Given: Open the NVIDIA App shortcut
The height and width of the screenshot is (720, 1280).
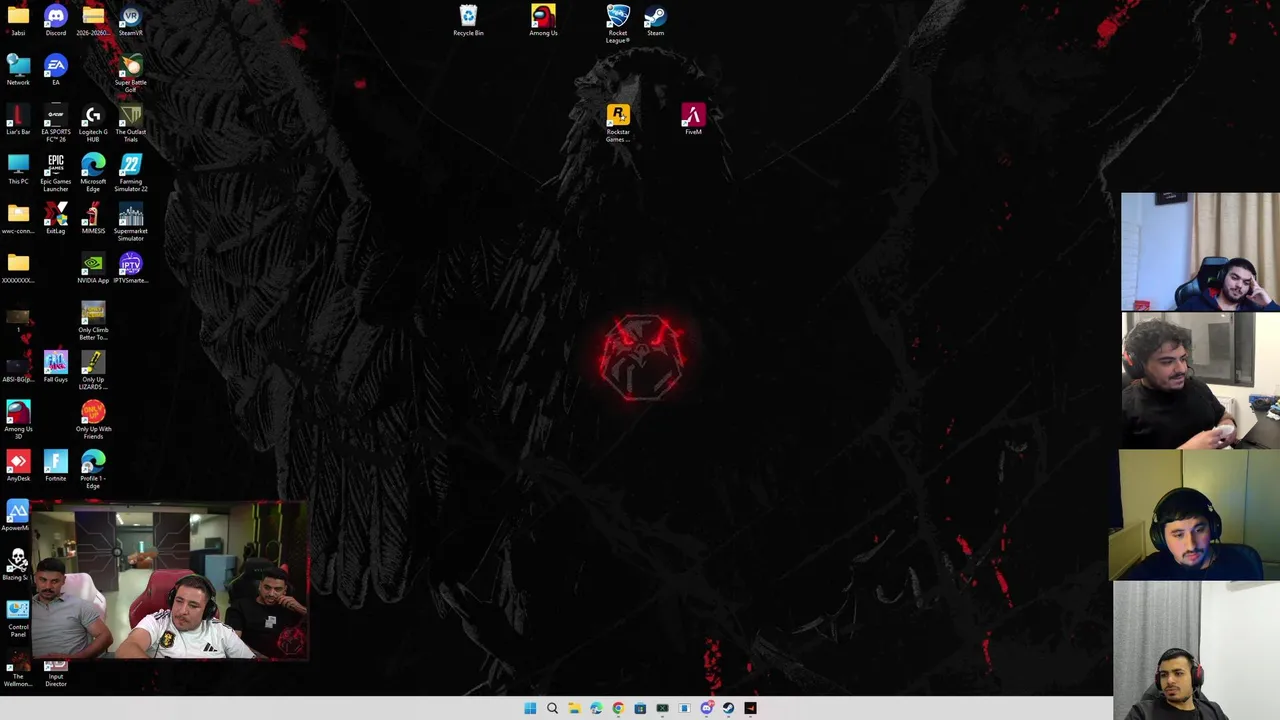Looking at the screenshot, I should click(x=93, y=268).
